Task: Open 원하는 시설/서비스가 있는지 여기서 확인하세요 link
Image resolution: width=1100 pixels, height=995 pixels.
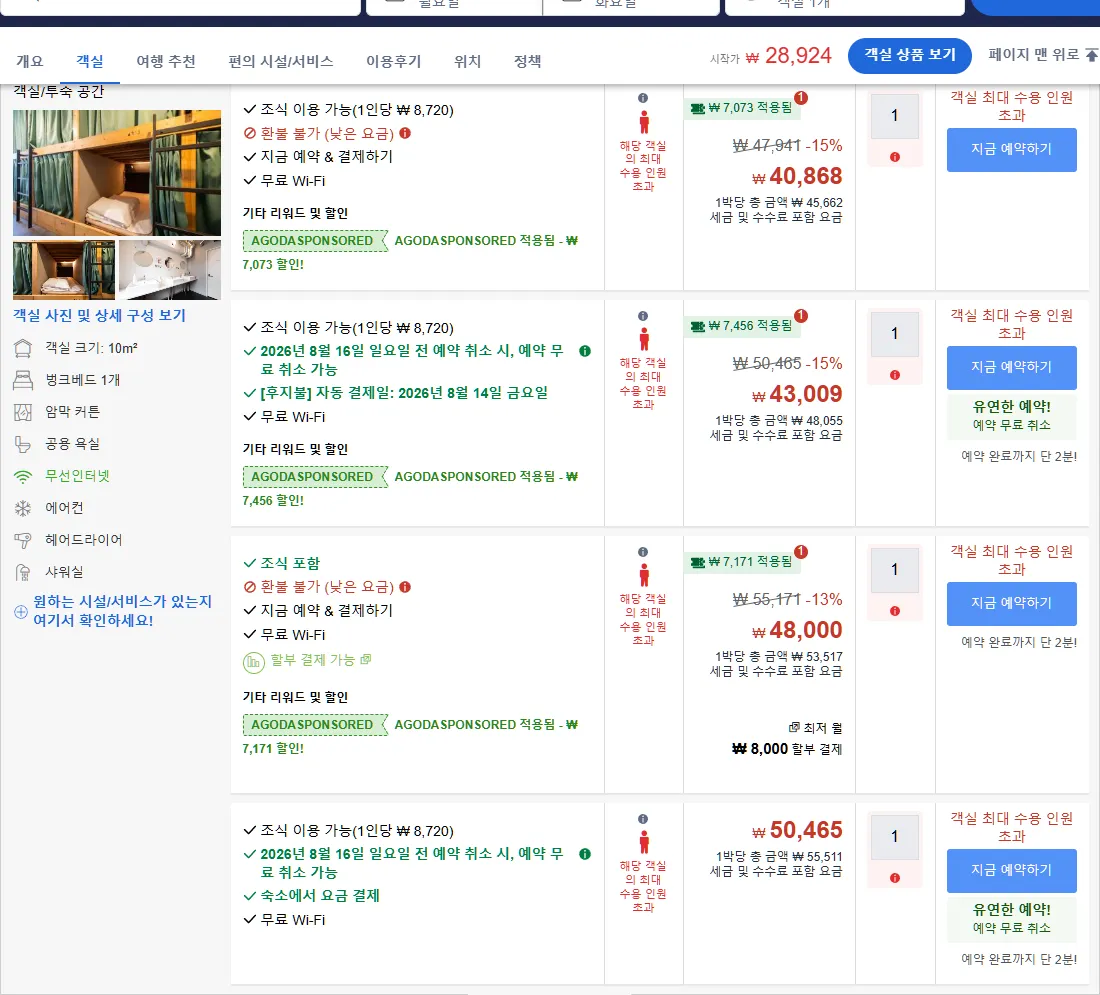Action: click(x=122, y=610)
